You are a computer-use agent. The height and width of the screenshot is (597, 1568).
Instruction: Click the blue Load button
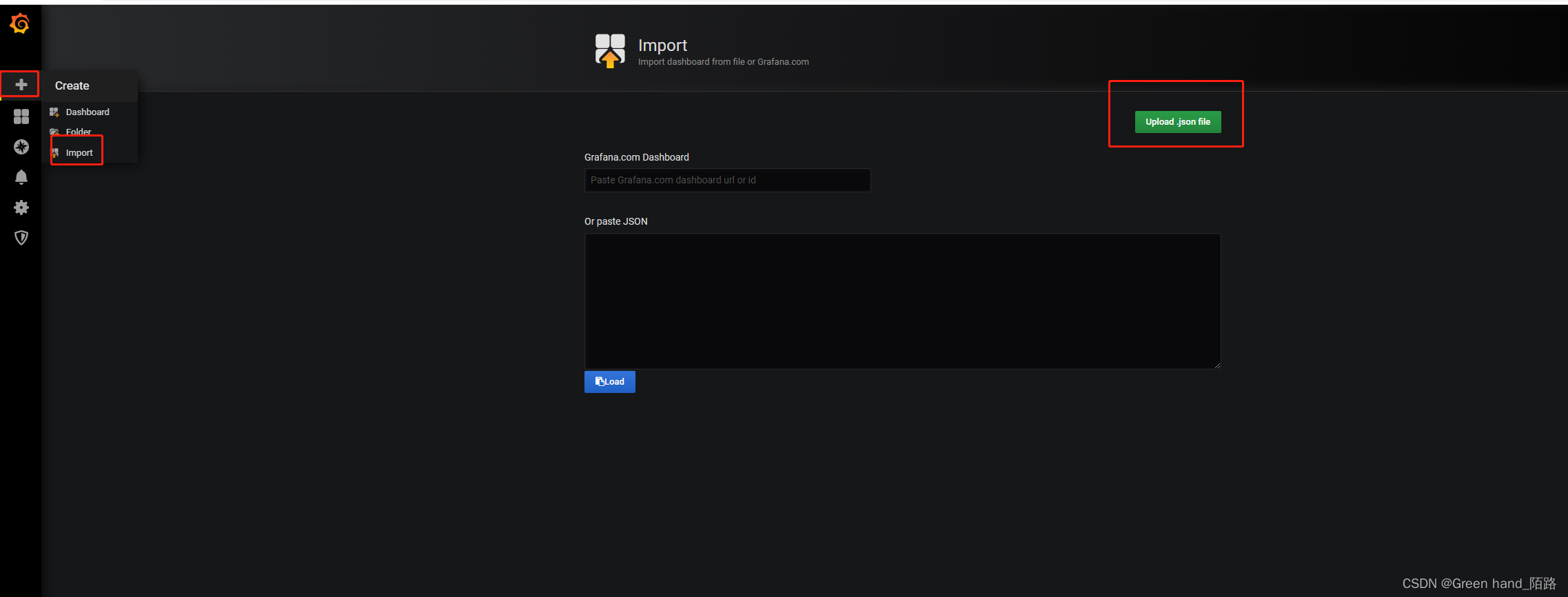tap(610, 382)
